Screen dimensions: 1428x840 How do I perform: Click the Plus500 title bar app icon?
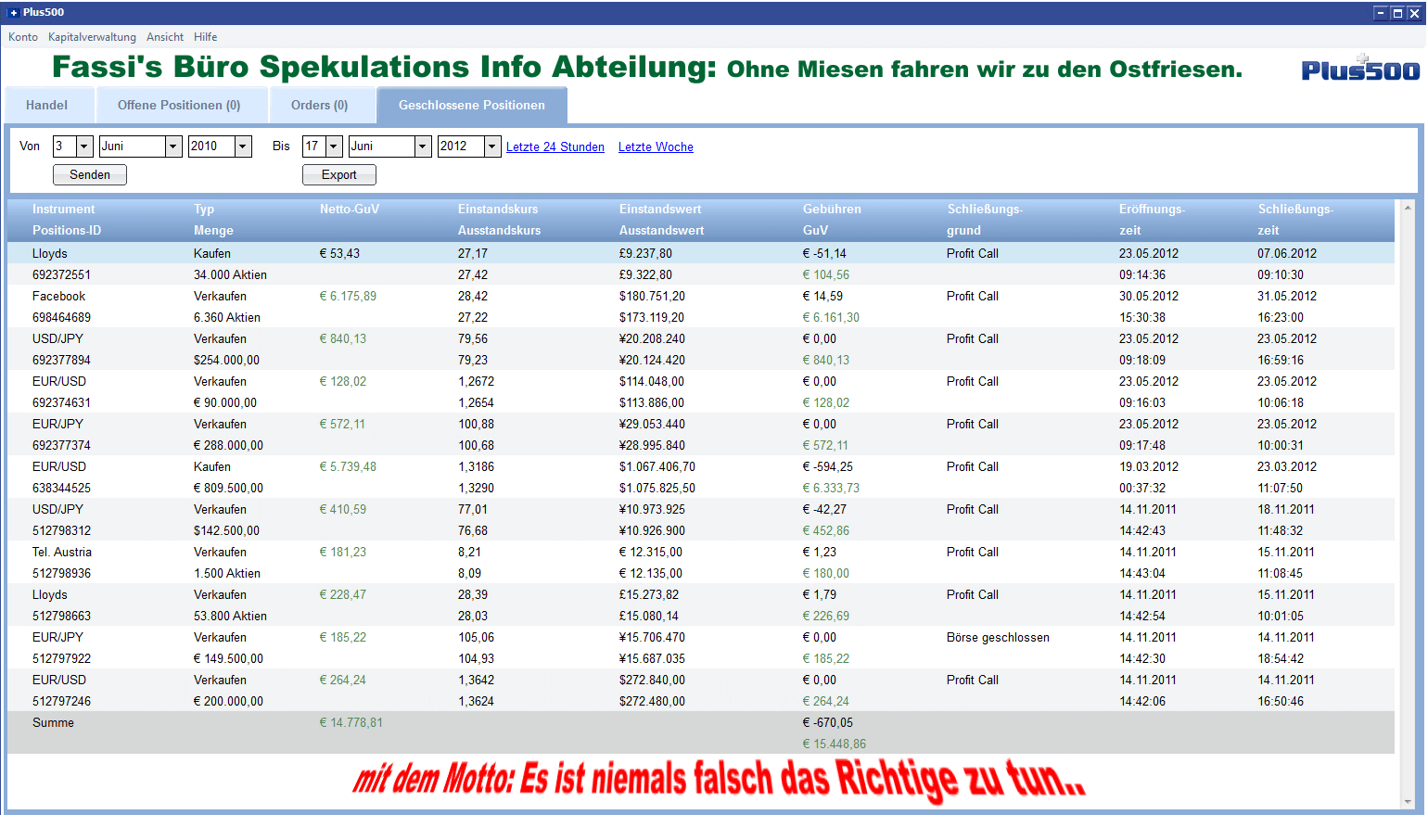[13, 12]
